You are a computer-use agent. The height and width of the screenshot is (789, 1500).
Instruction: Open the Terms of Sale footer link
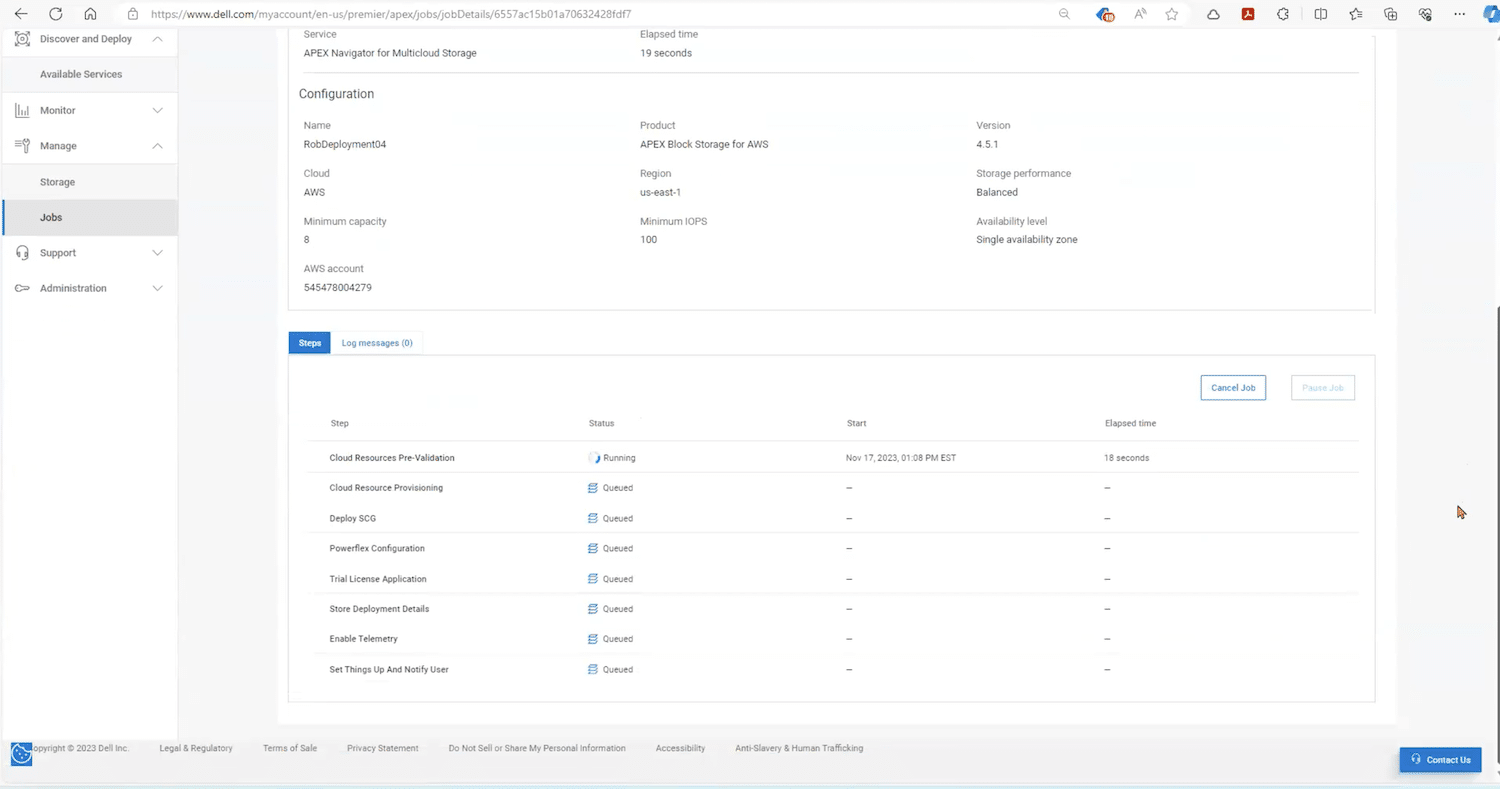click(x=290, y=748)
